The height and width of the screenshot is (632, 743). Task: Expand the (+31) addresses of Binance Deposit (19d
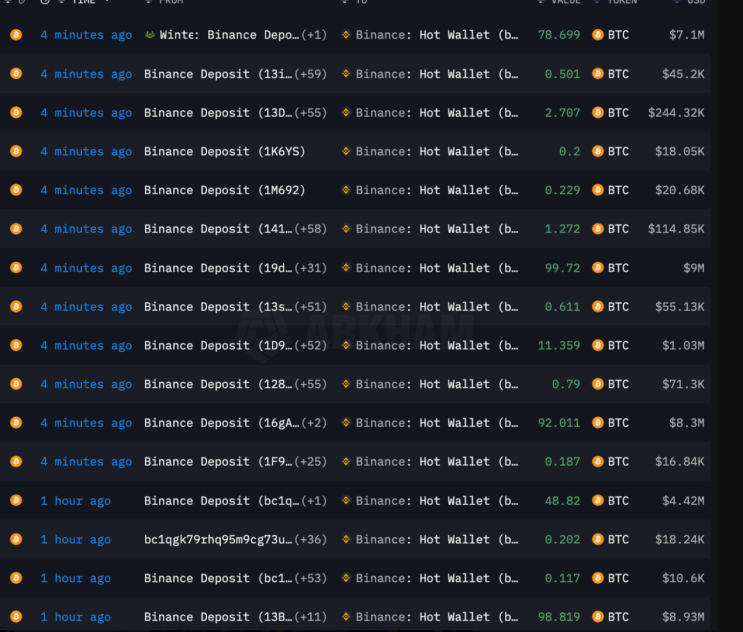pyautogui.click(x=311, y=268)
